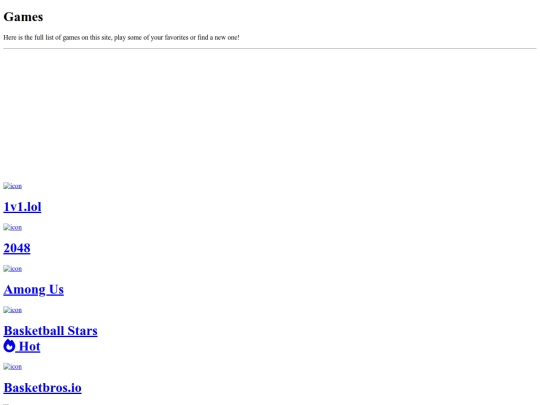Click the broken icon image above Basketbros.io
Screen dimensions: 540x405
(x=12, y=366)
